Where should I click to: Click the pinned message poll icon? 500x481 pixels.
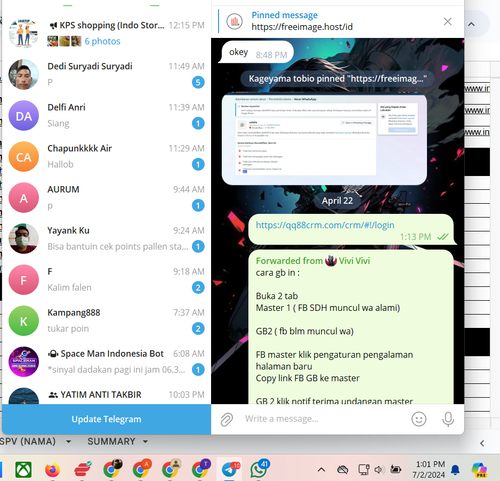[x=235, y=21]
